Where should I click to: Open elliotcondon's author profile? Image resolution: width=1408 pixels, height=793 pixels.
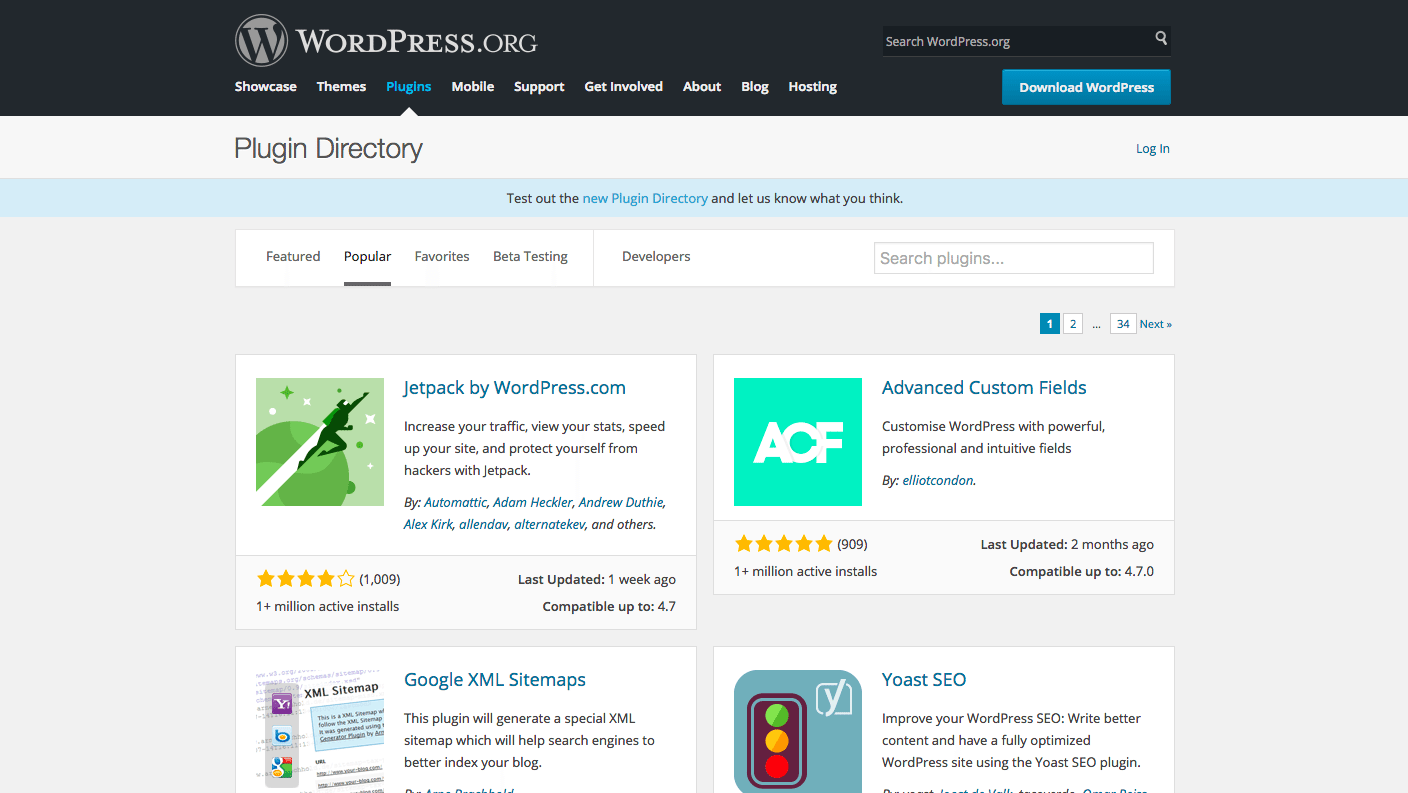pyautogui.click(x=936, y=479)
